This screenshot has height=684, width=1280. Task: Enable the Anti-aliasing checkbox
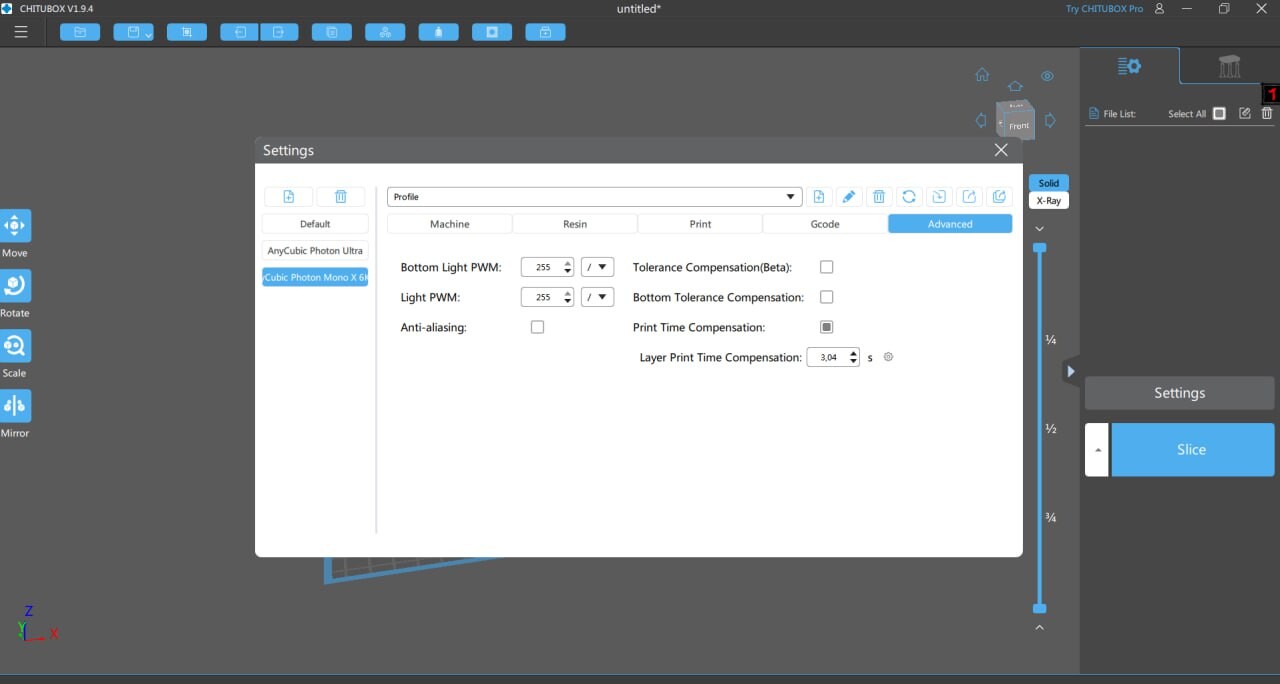[537, 327]
